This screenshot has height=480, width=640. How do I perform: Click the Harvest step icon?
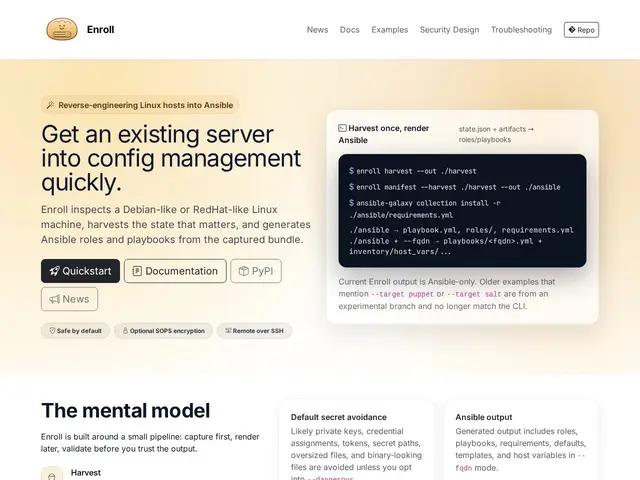(52, 475)
